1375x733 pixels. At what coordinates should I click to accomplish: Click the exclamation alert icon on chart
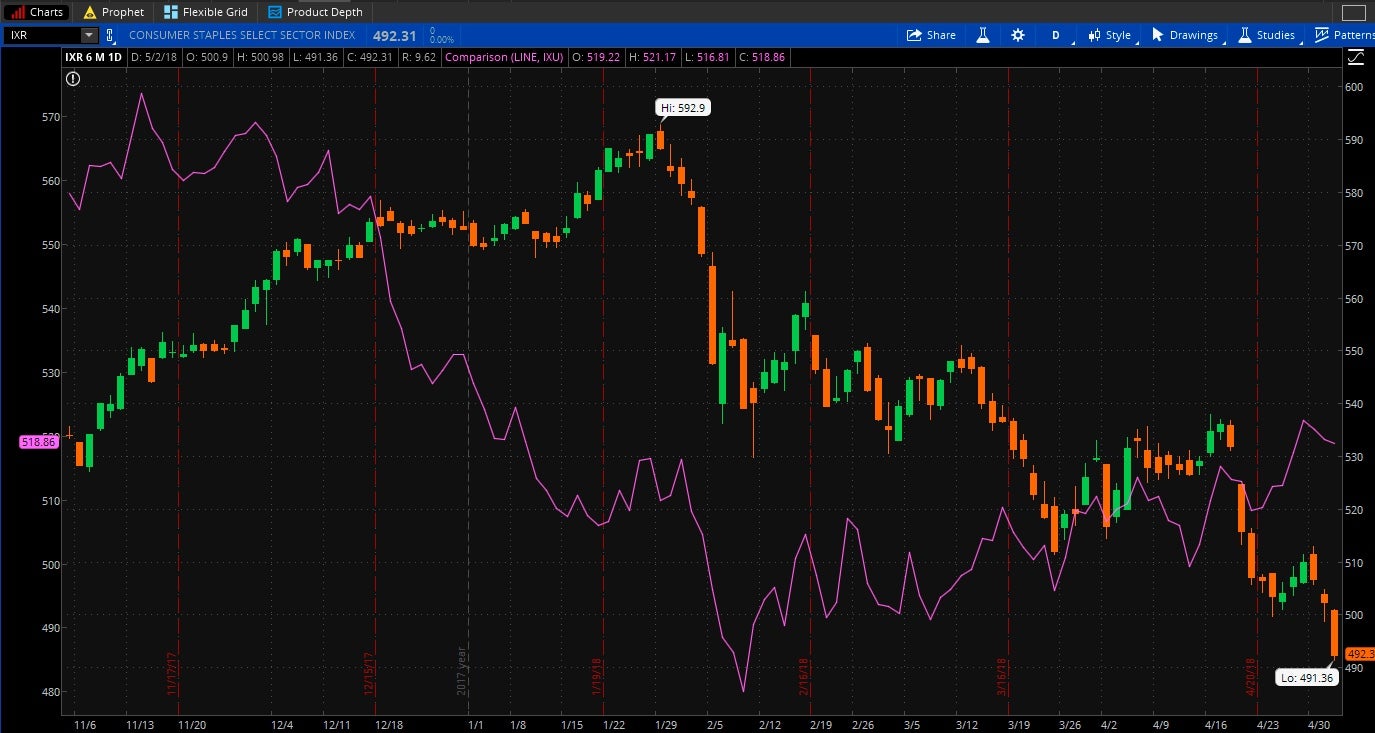point(73,79)
